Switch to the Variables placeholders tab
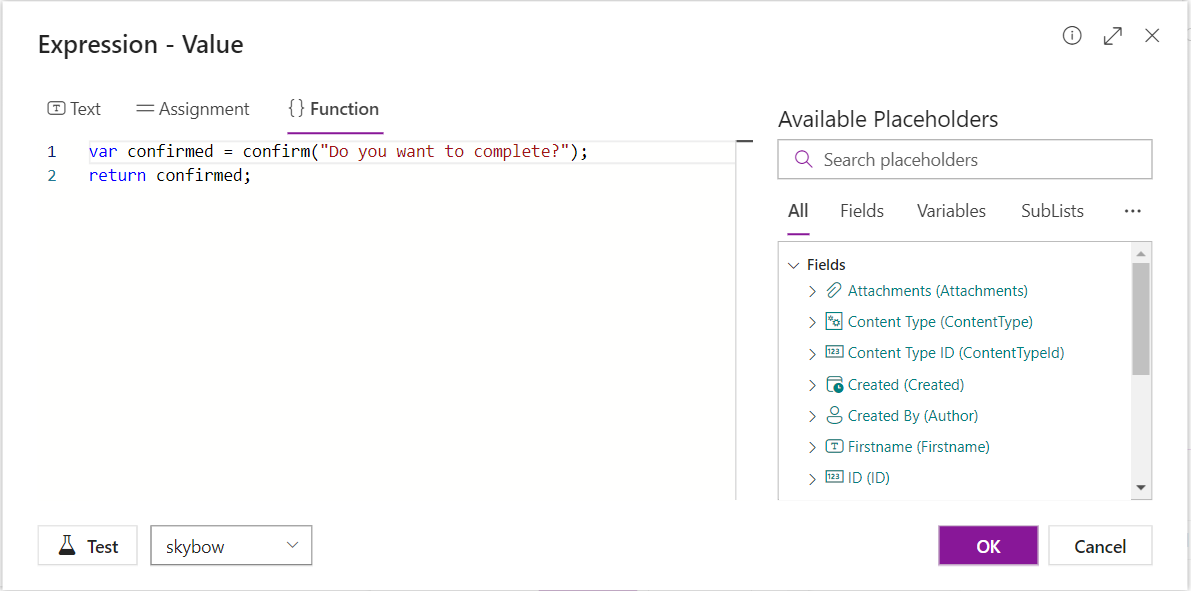The width and height of the screenshot is (1191, 591). coord(951,211)
